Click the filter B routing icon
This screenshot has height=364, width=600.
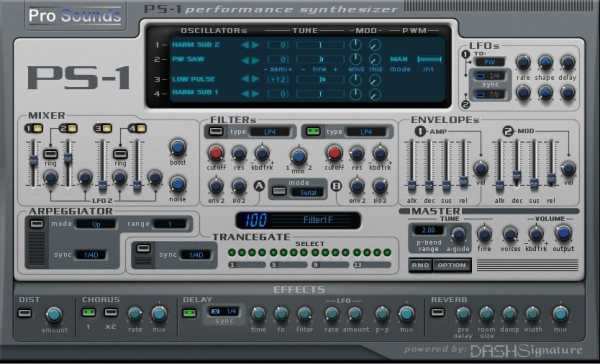pos(336,186)
